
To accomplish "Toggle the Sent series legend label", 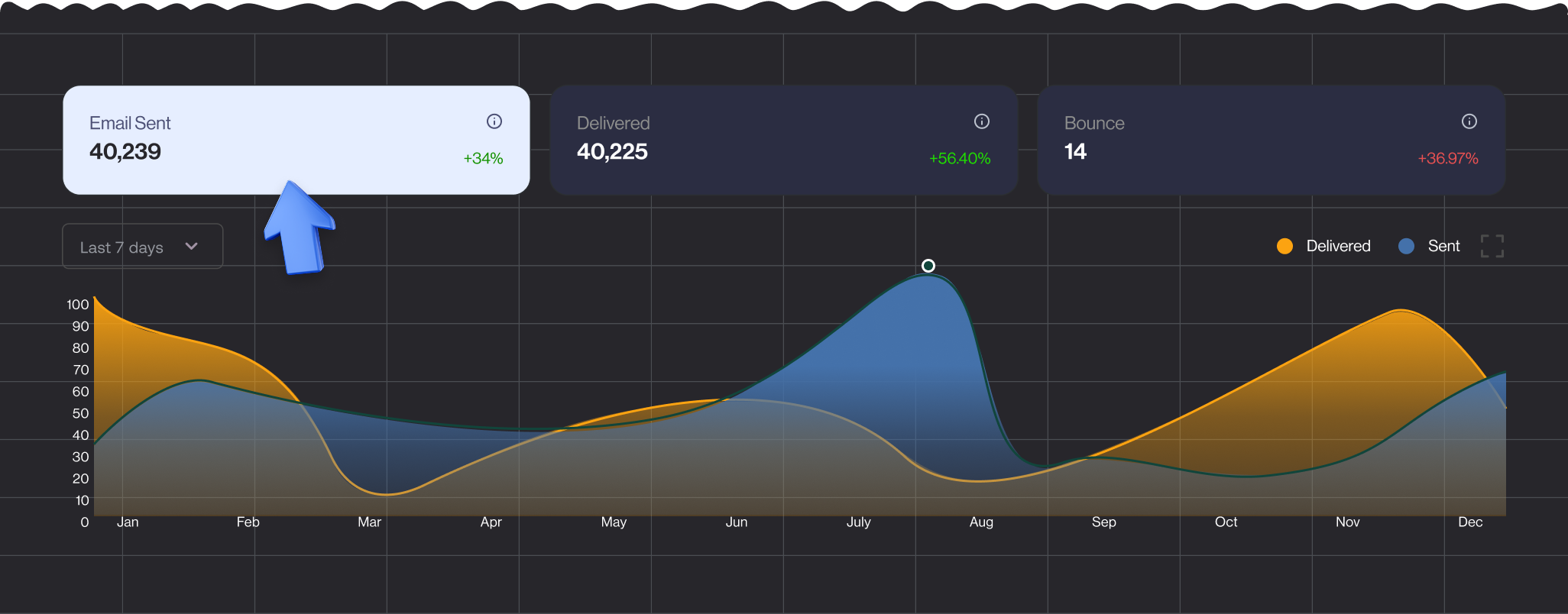I will pos(1443,246).
